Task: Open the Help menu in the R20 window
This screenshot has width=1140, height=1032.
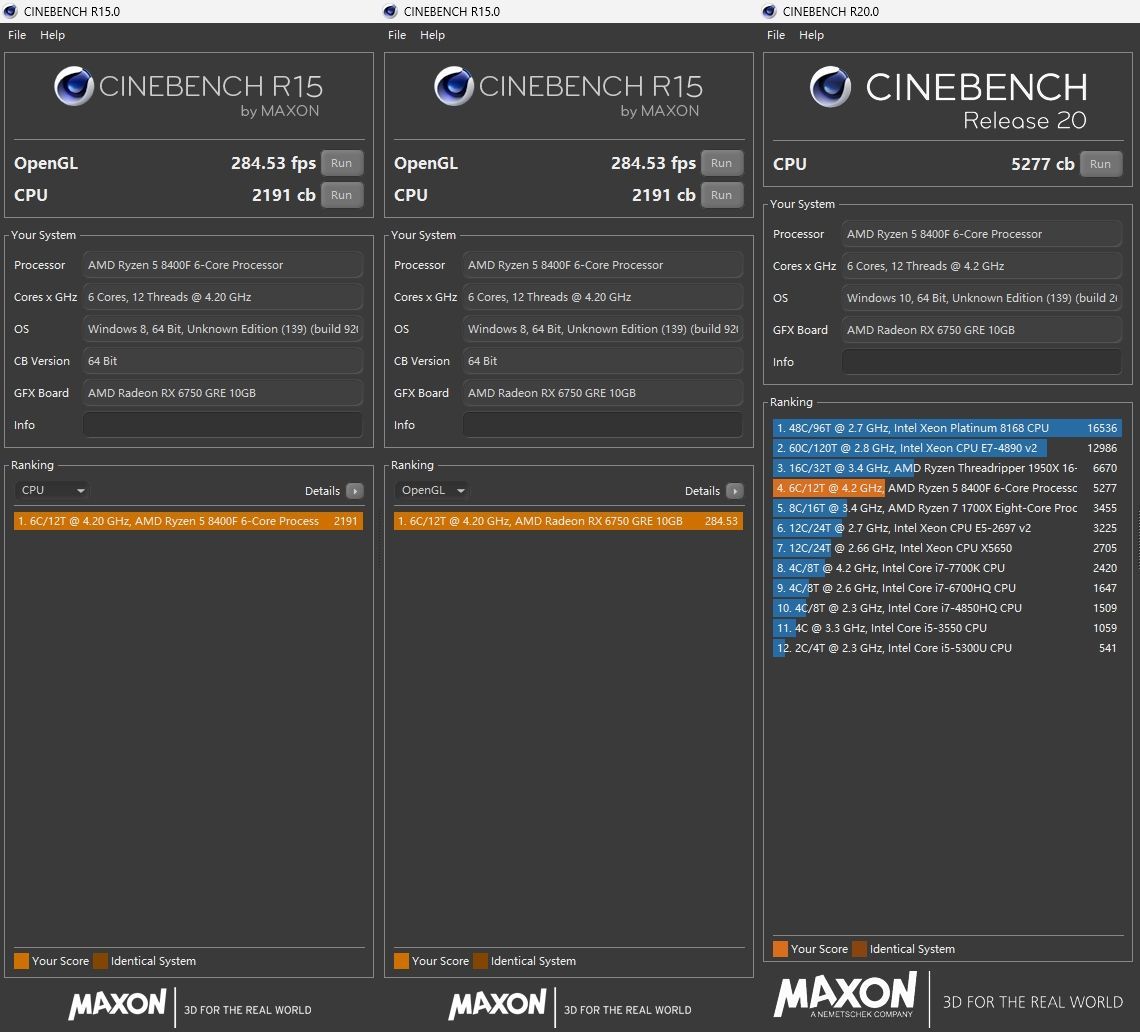Action: pos(811,35)
